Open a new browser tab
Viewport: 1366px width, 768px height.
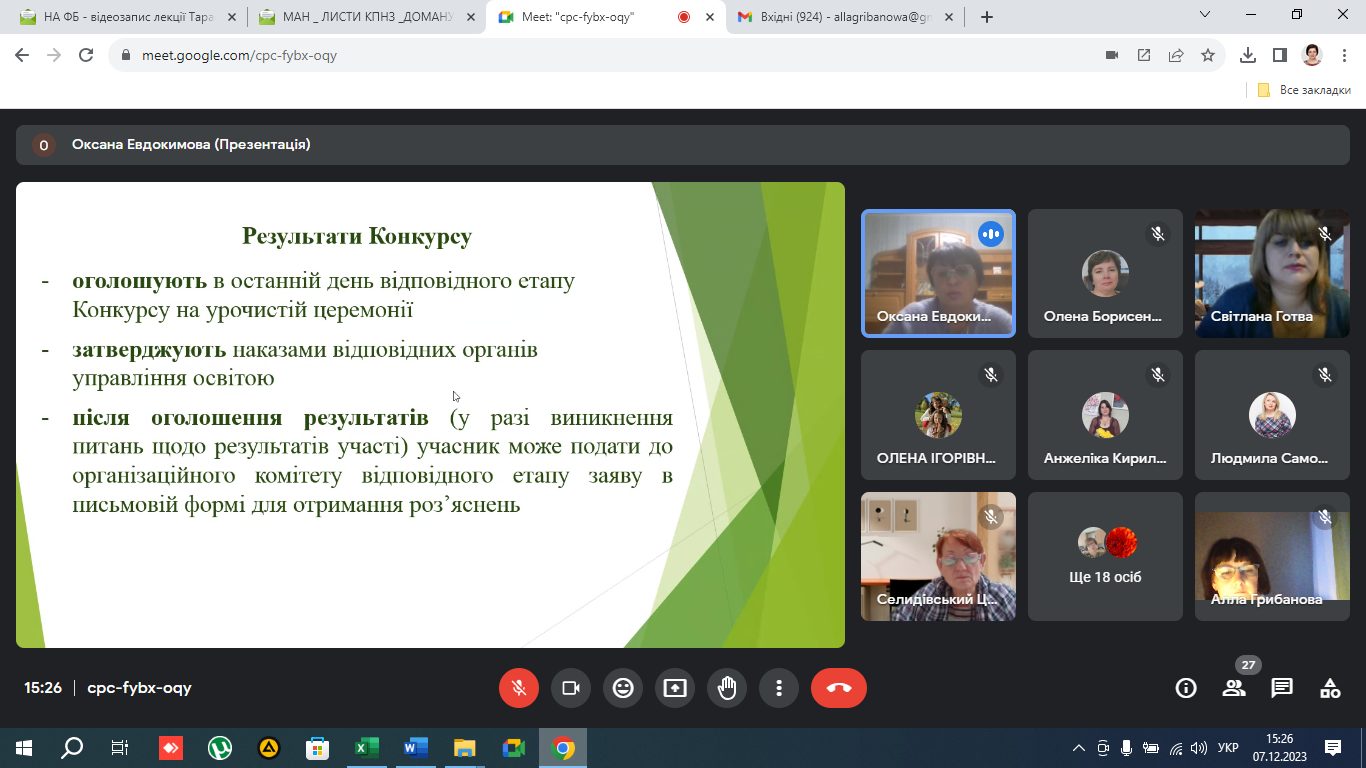tap(987, 17)
